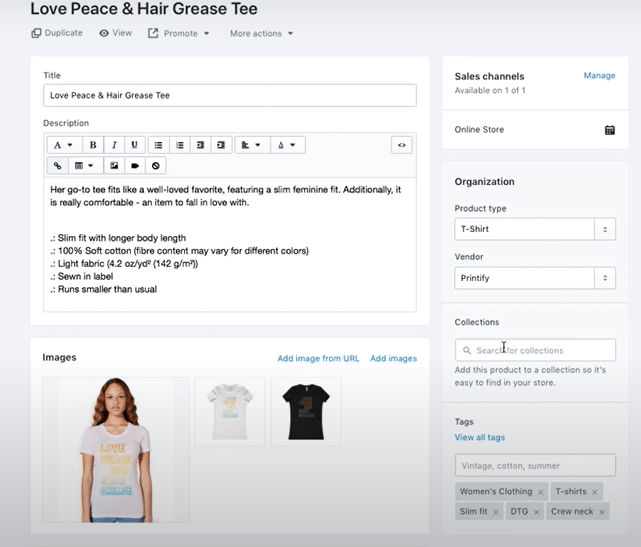Open the More actions dropdown

click(262, 34)
